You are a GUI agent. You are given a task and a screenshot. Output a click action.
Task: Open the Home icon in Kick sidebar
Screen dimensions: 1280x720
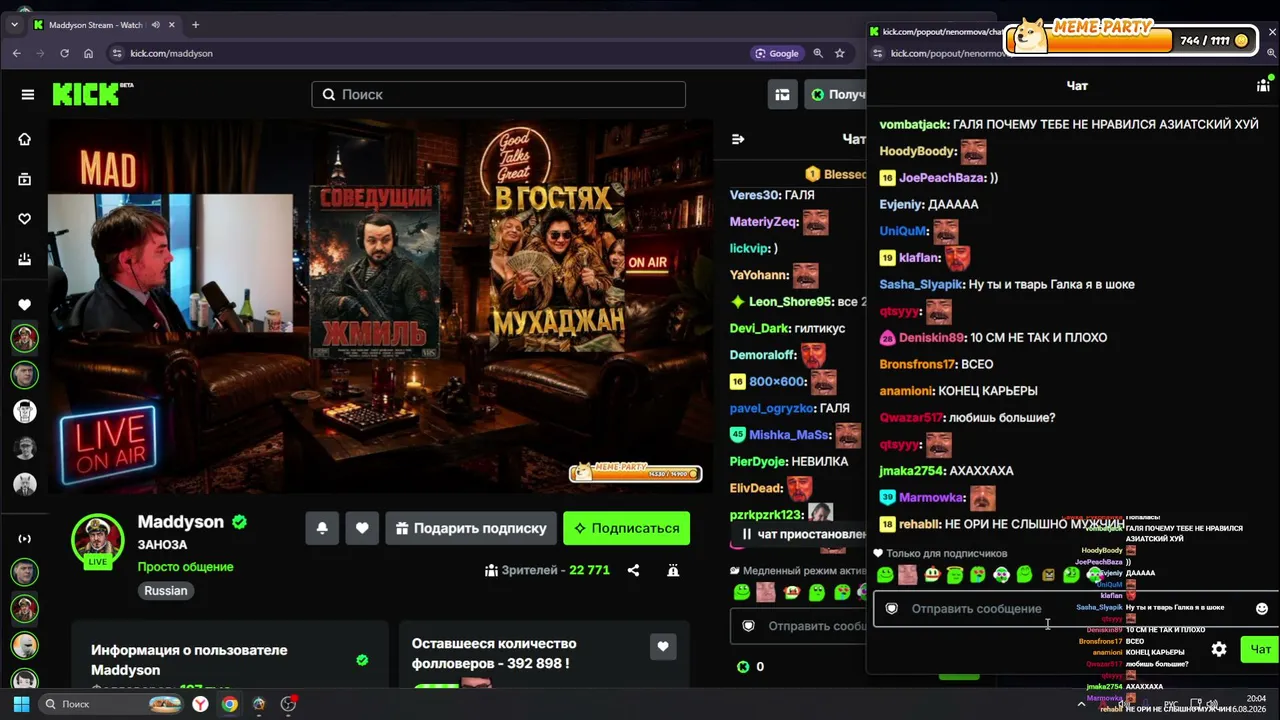(25, 139)
